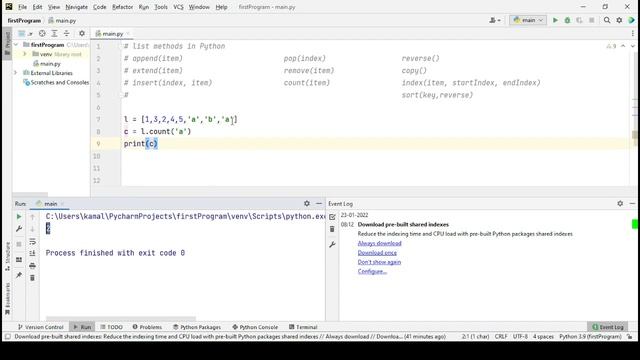Viewport: 640px width, 360px height.
Task: Expand the venv folder node
Action: click(24, 54)
